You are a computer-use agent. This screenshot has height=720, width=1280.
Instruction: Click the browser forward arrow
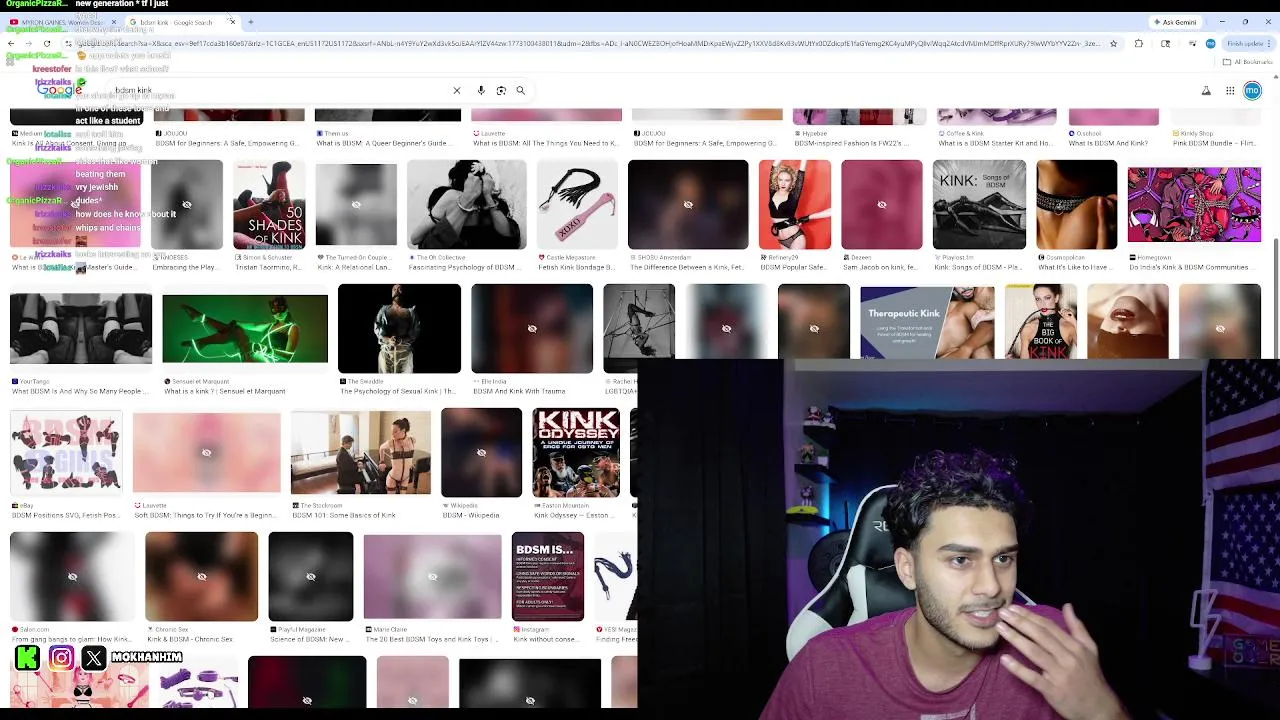(29, 44)
